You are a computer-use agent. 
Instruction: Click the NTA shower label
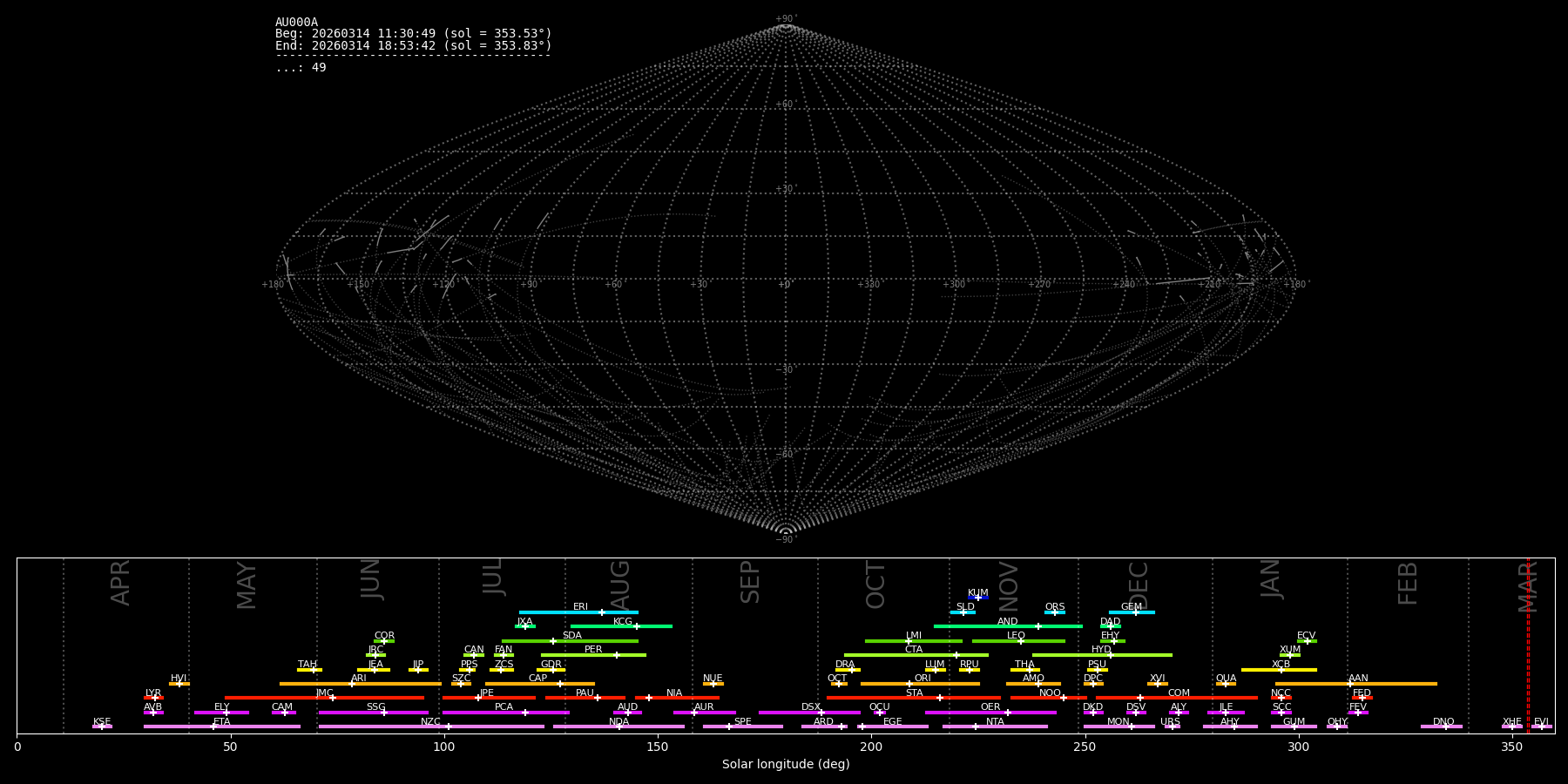995,722
